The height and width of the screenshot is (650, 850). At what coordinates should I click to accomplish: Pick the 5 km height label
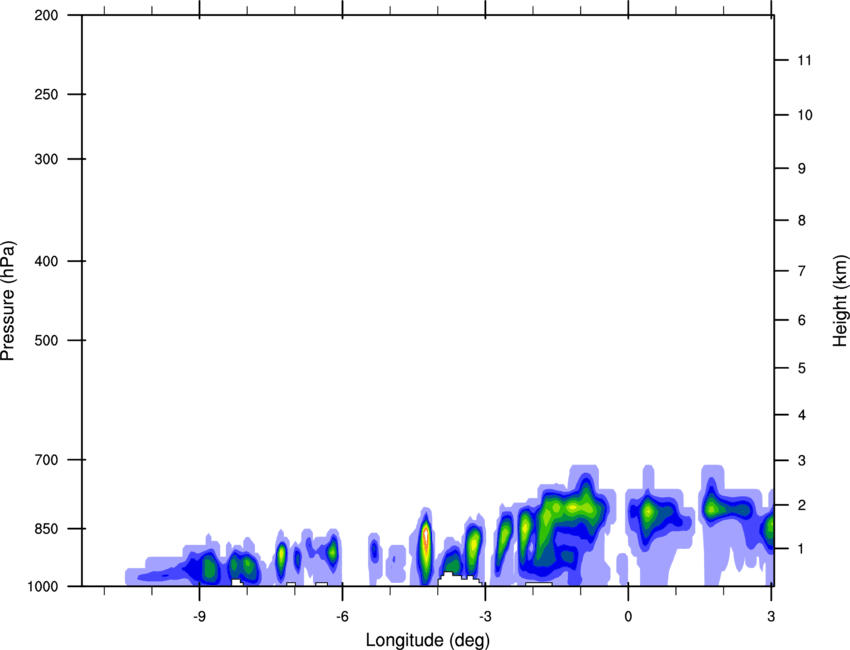coord(802,368)
